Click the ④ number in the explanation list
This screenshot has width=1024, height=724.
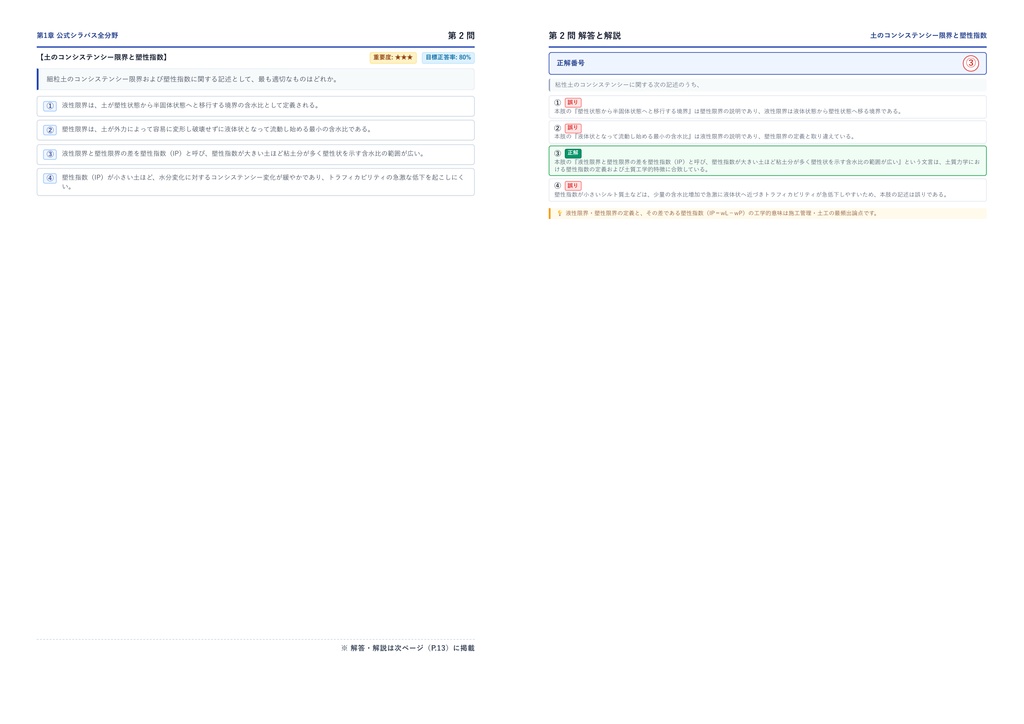coord(557,185)
